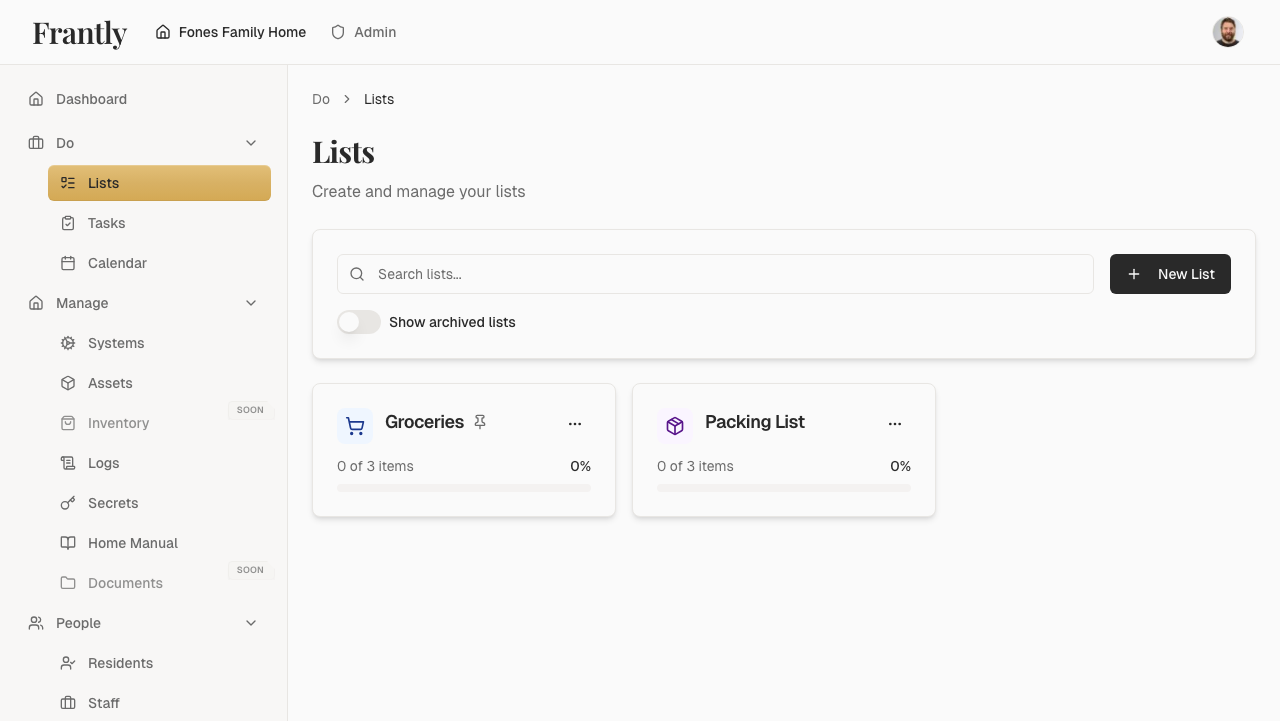Collapse the People section chevron
This screenshot has width=1280, height=721.
coord(251,623)
